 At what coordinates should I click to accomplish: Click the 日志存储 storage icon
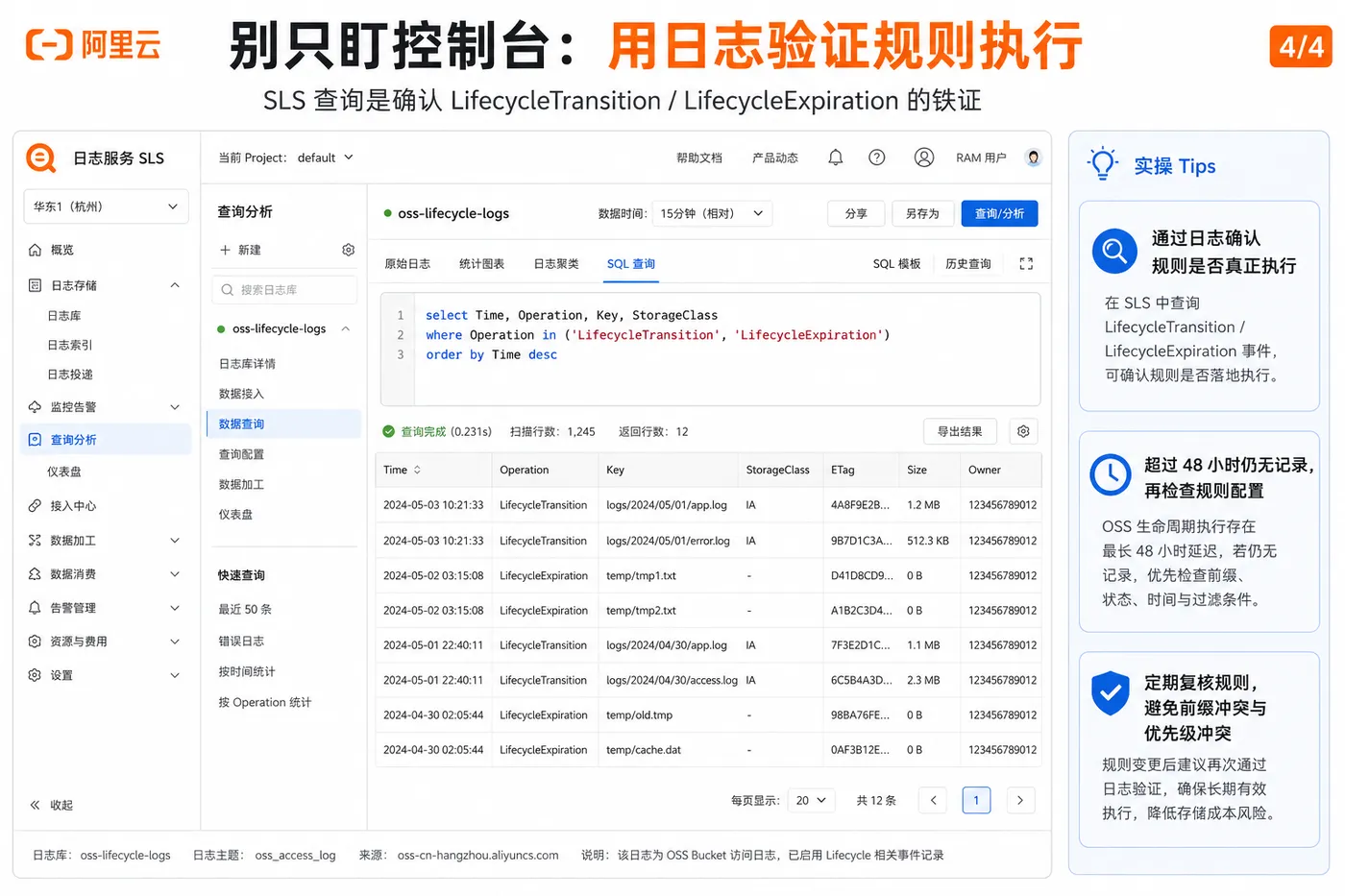click(x=35, y=285)
